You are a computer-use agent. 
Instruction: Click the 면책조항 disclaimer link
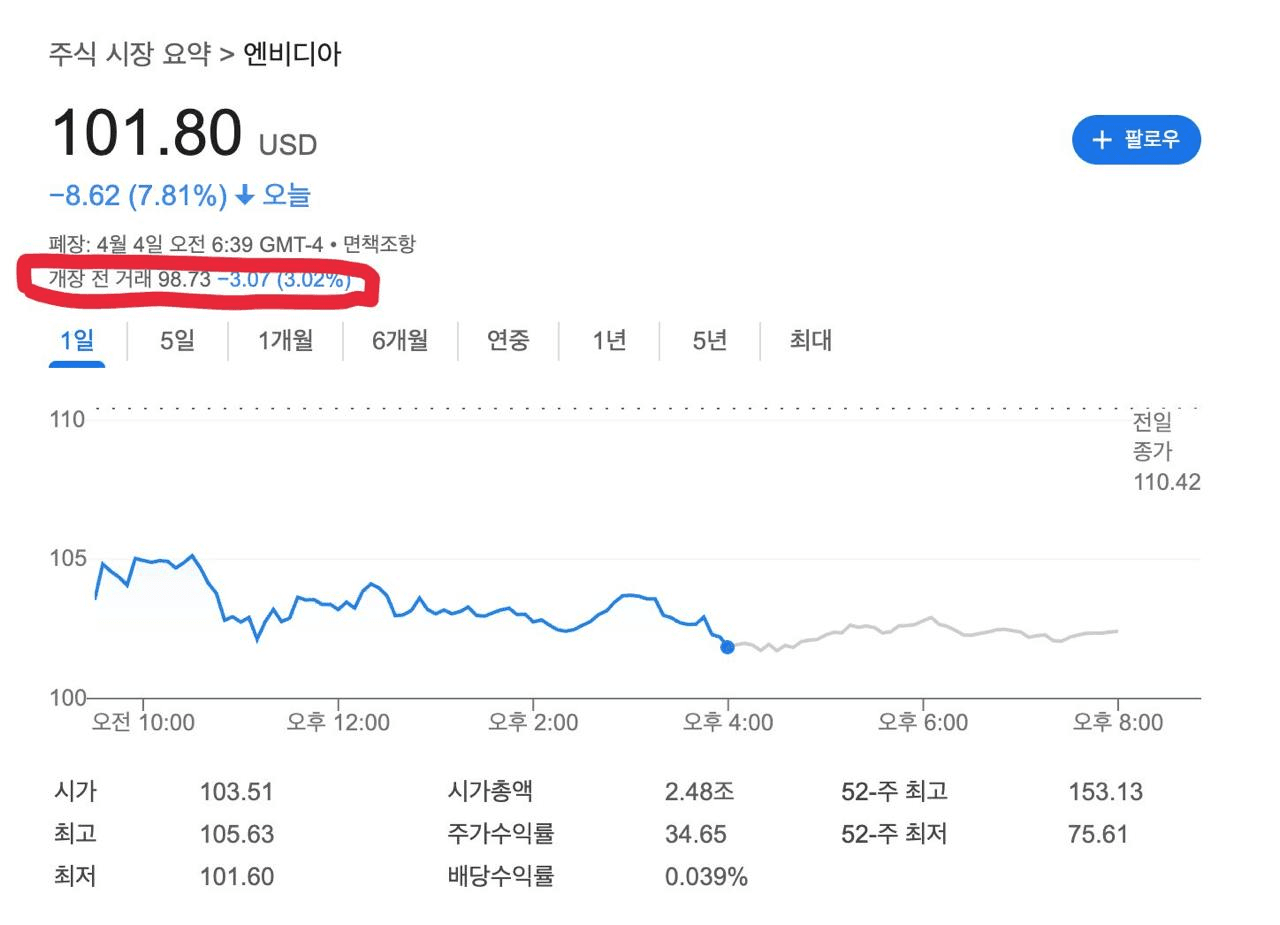point(379,244)
